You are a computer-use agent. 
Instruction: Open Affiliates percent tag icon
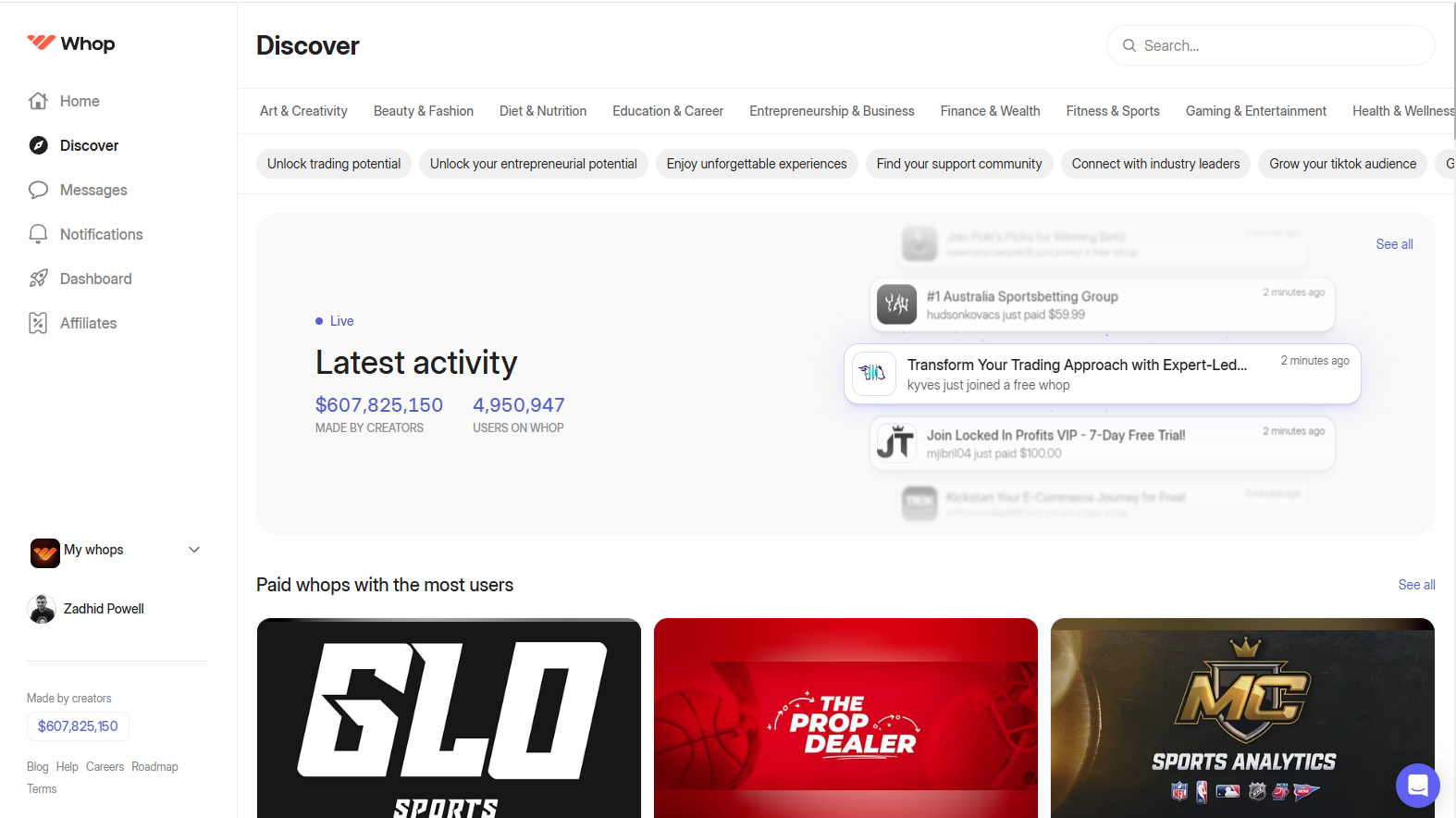click(x=38, y=323)
